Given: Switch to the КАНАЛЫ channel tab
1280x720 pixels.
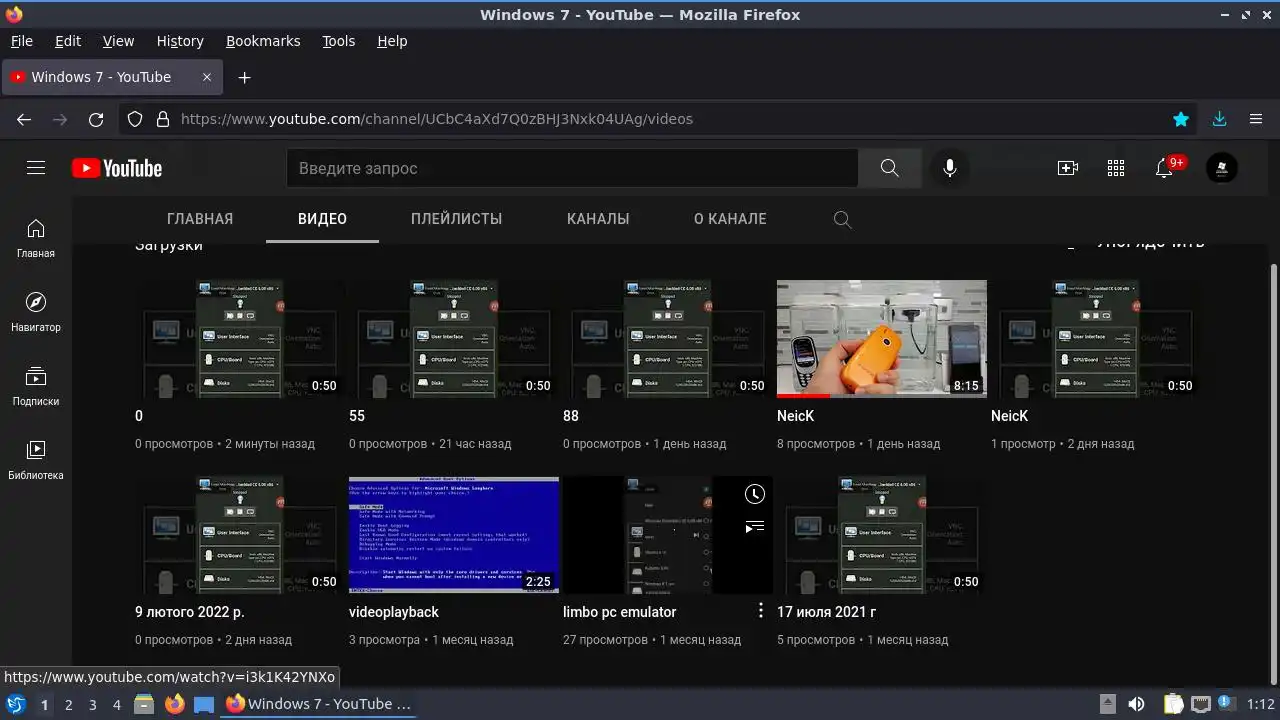Looking at the screenshot, I should pyautogui.click(x=598, y=219).
